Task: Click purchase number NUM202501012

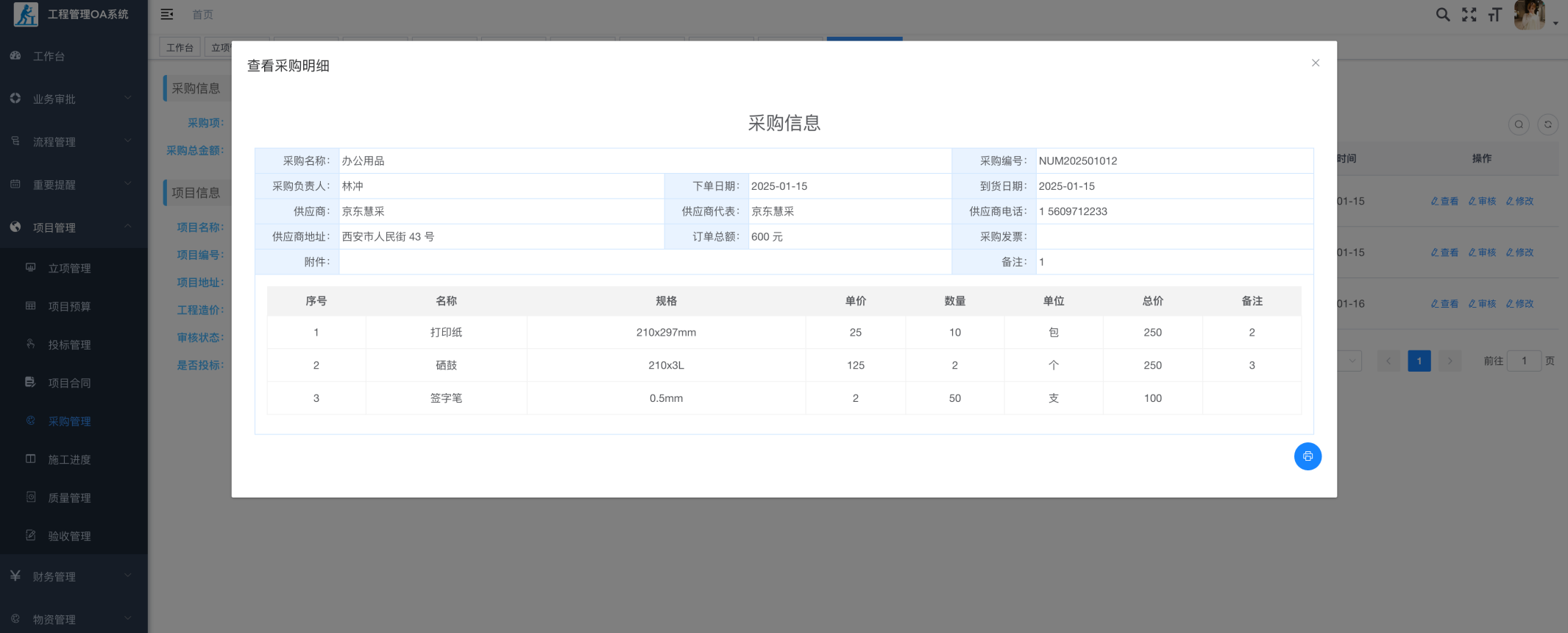Action: click(x=1078, y=161)
